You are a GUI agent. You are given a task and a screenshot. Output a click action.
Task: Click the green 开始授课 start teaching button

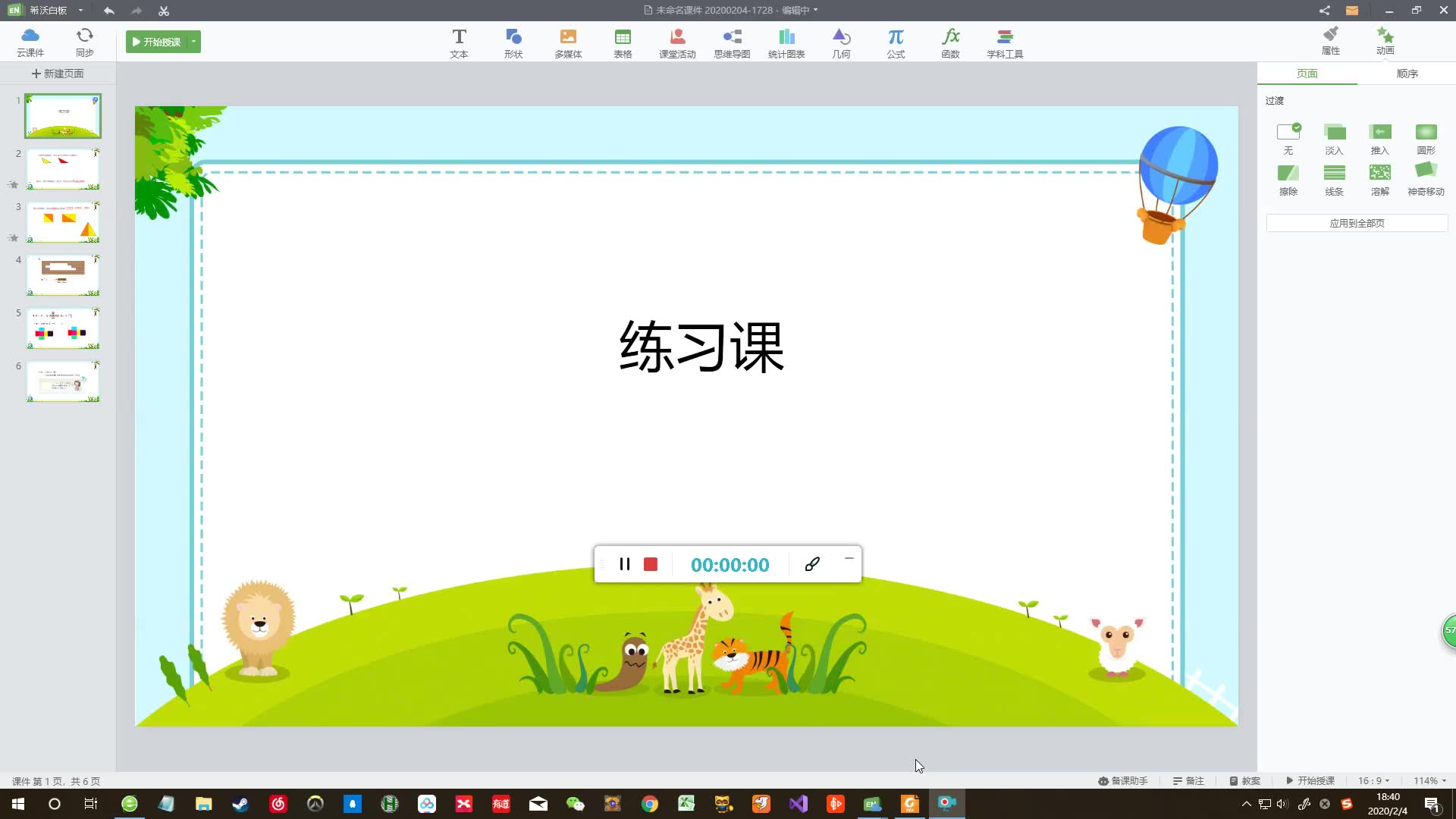(x=157, y=42)
